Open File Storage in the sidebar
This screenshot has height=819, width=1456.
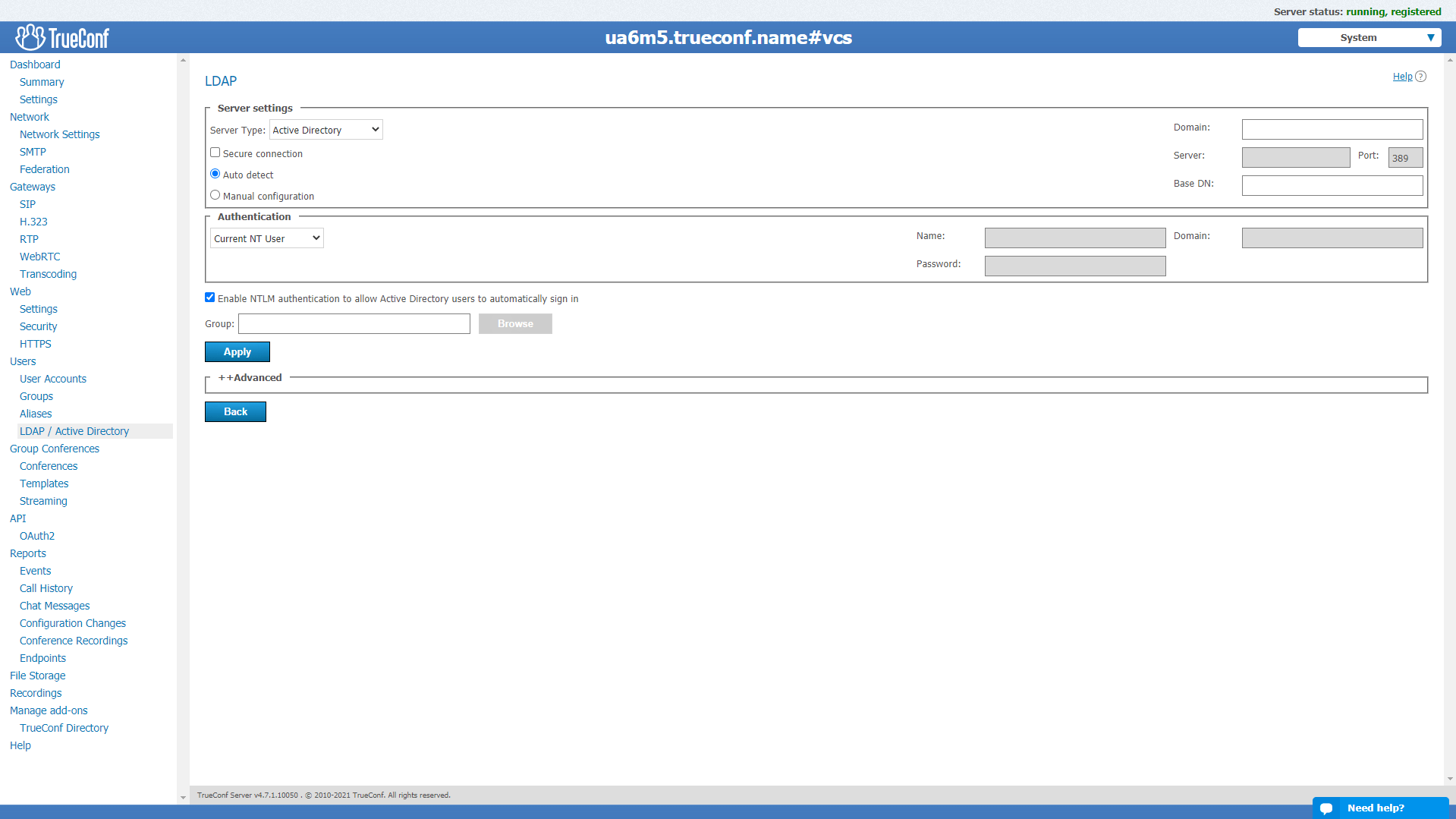[38, 676]
